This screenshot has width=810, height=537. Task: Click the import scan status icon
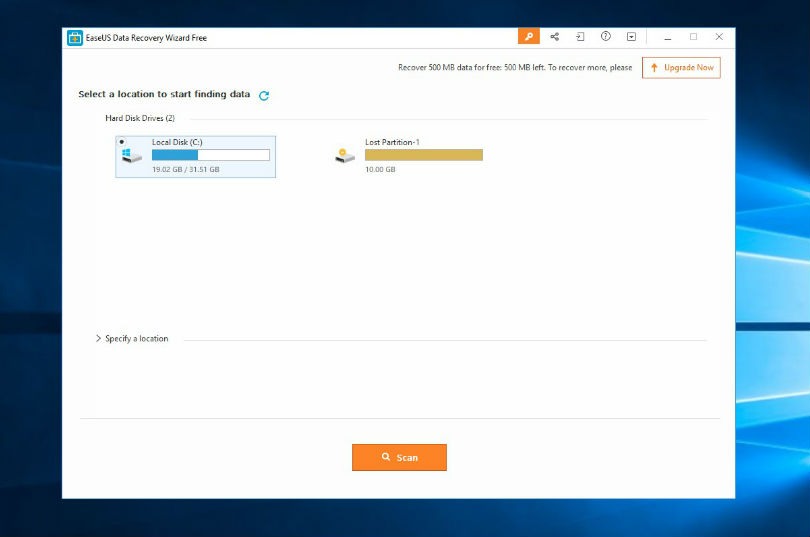tap(580, 37)
